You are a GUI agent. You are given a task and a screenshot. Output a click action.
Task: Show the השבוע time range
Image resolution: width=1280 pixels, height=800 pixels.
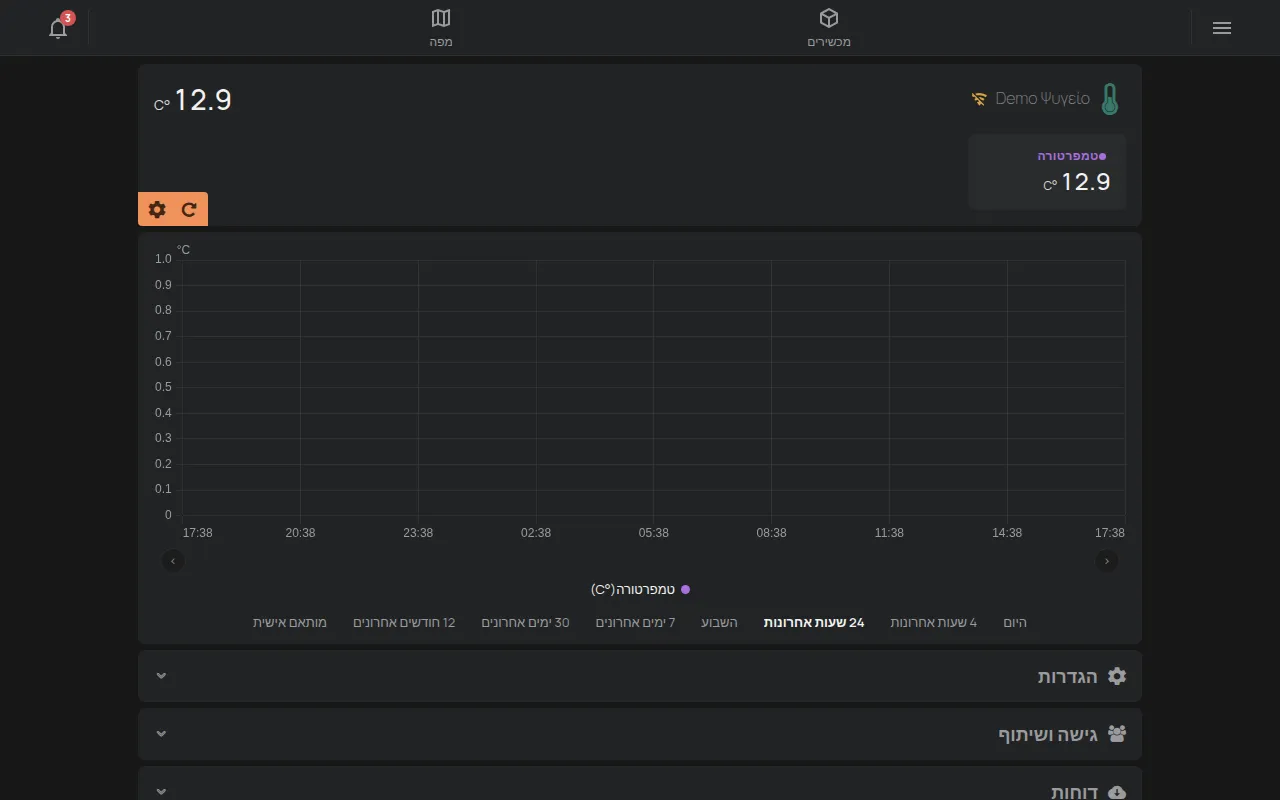pyautogui.click(x=719, y=622)
